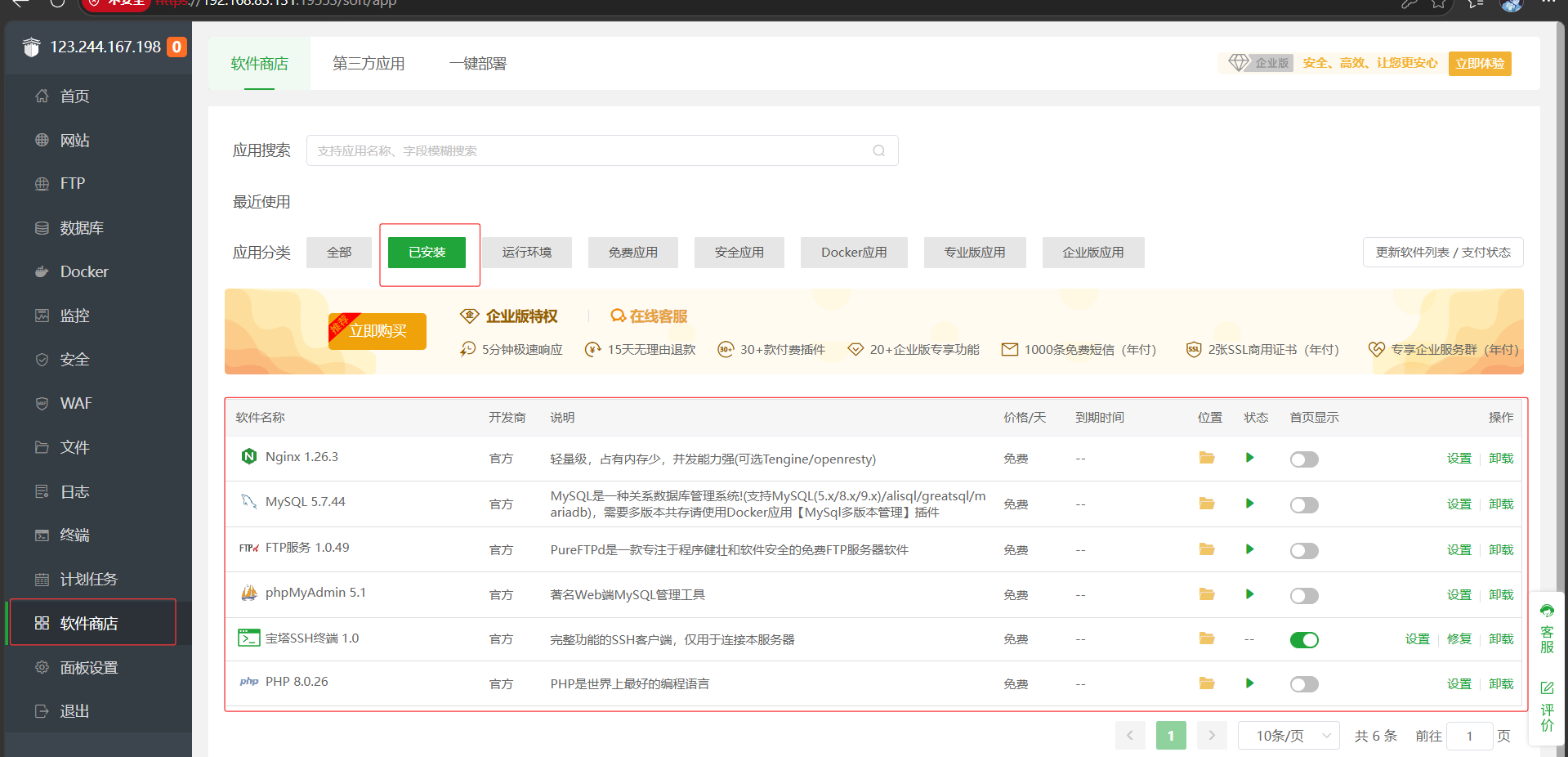
Task: Click 卸载 for MySQL 5.7.44
Action: [x=1501, y=504]
